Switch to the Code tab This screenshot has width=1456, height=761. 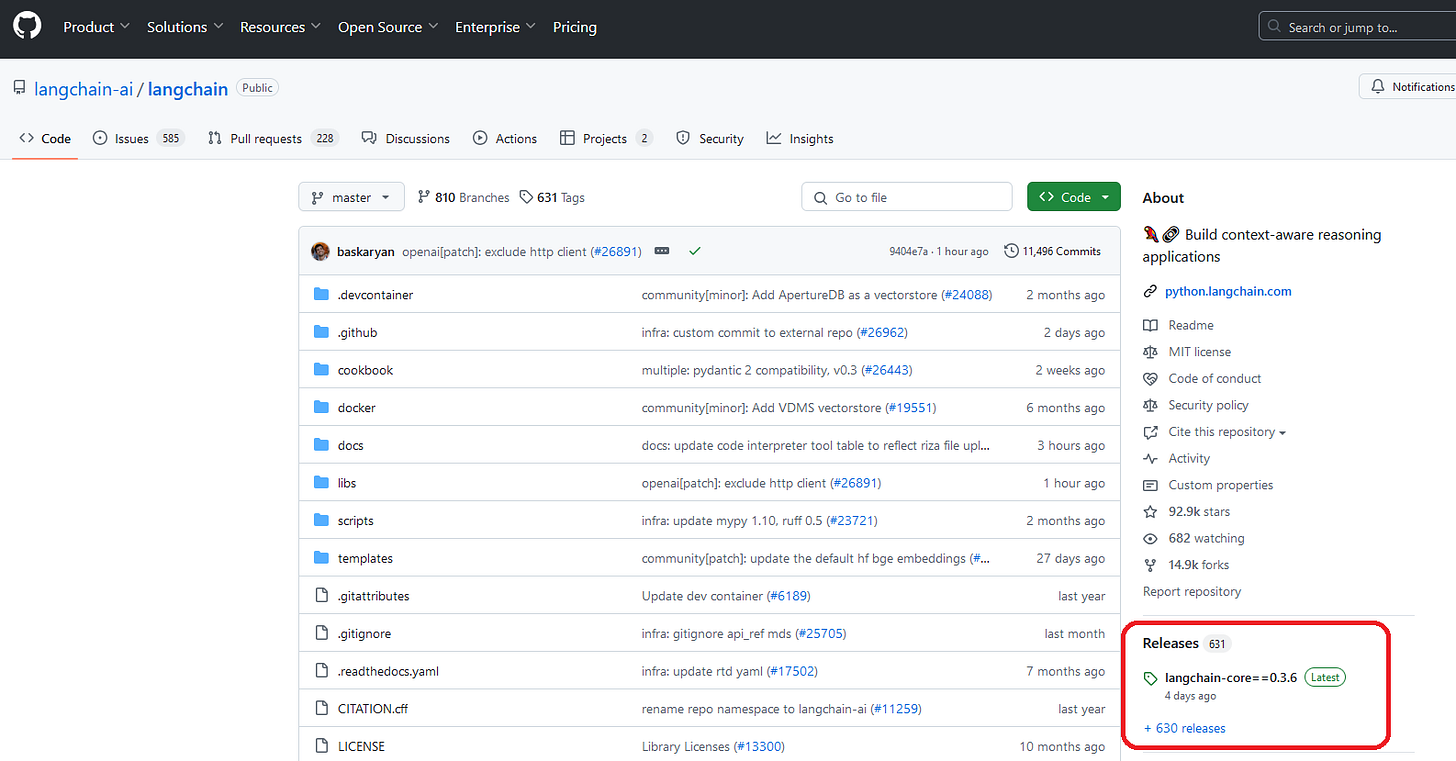pyautogui.click(x=45, y=139)
